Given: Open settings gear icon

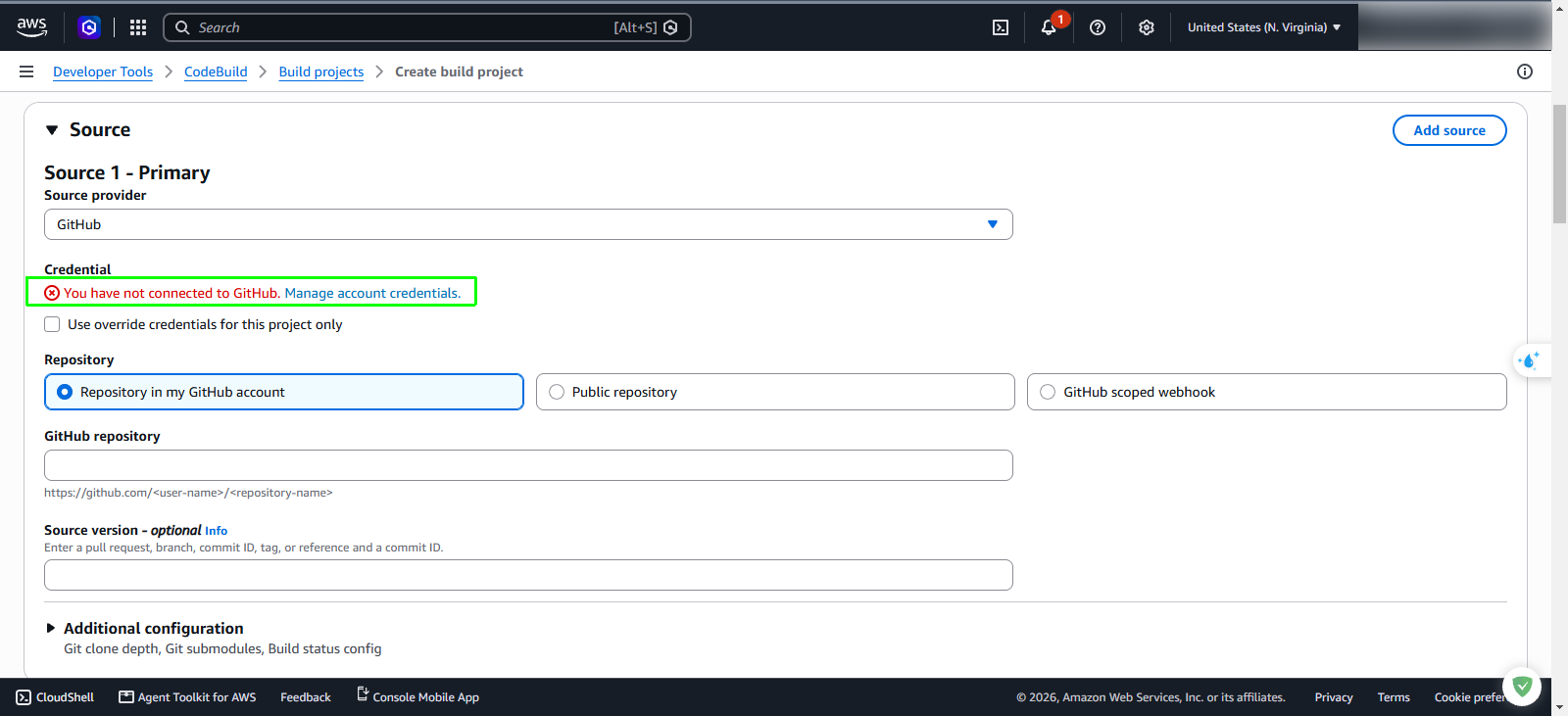Looking at the screenshot, I should pos(1147,27).
